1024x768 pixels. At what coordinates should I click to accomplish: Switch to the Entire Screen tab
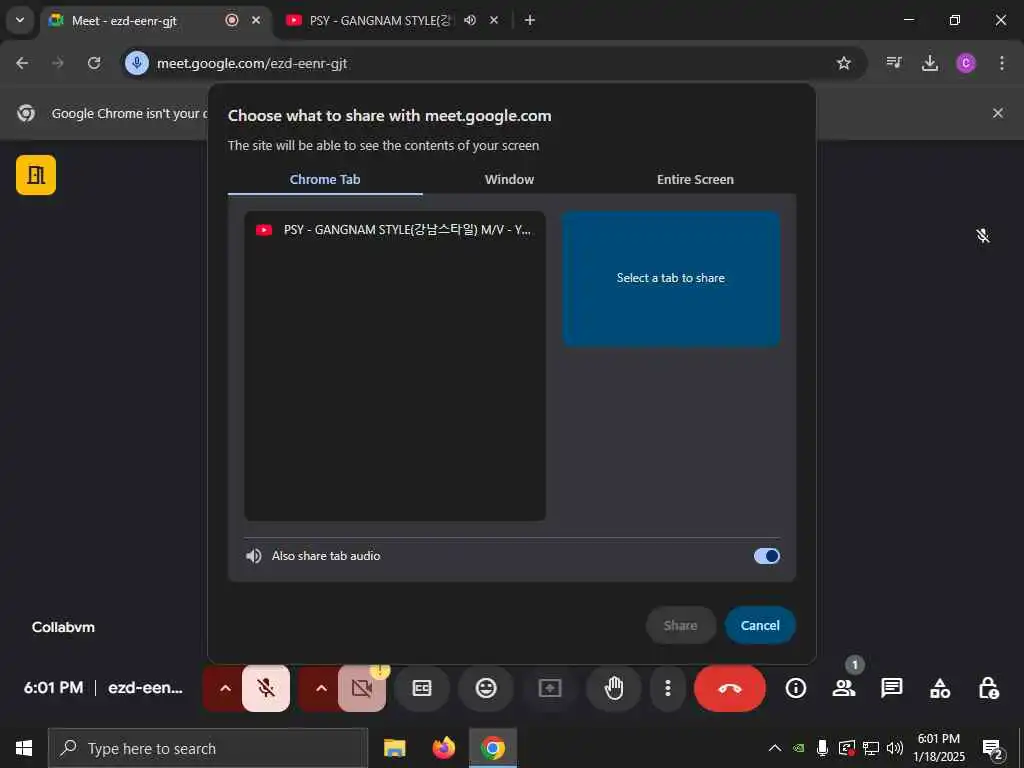pyautogui.click(x=695, y=180)
